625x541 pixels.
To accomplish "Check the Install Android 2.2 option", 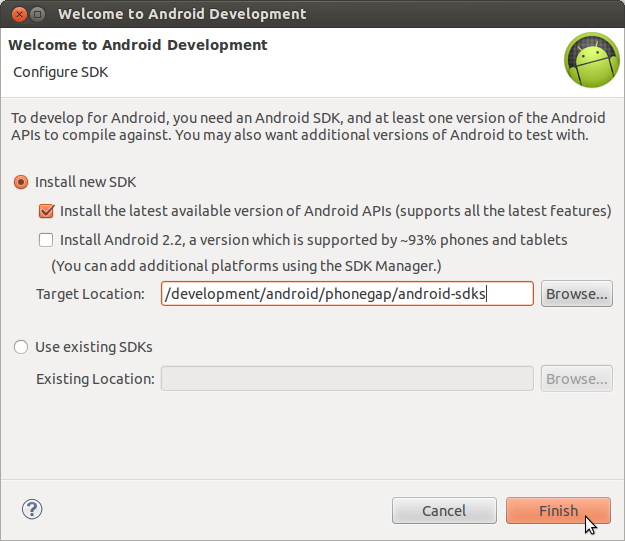I will tap(46, 240).
